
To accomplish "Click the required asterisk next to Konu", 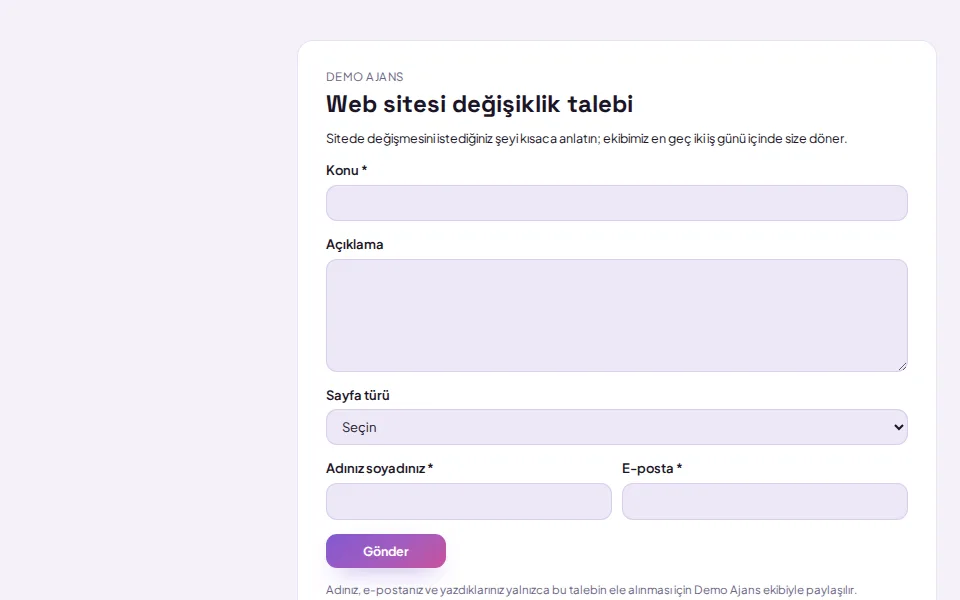I will click(364, 169).
